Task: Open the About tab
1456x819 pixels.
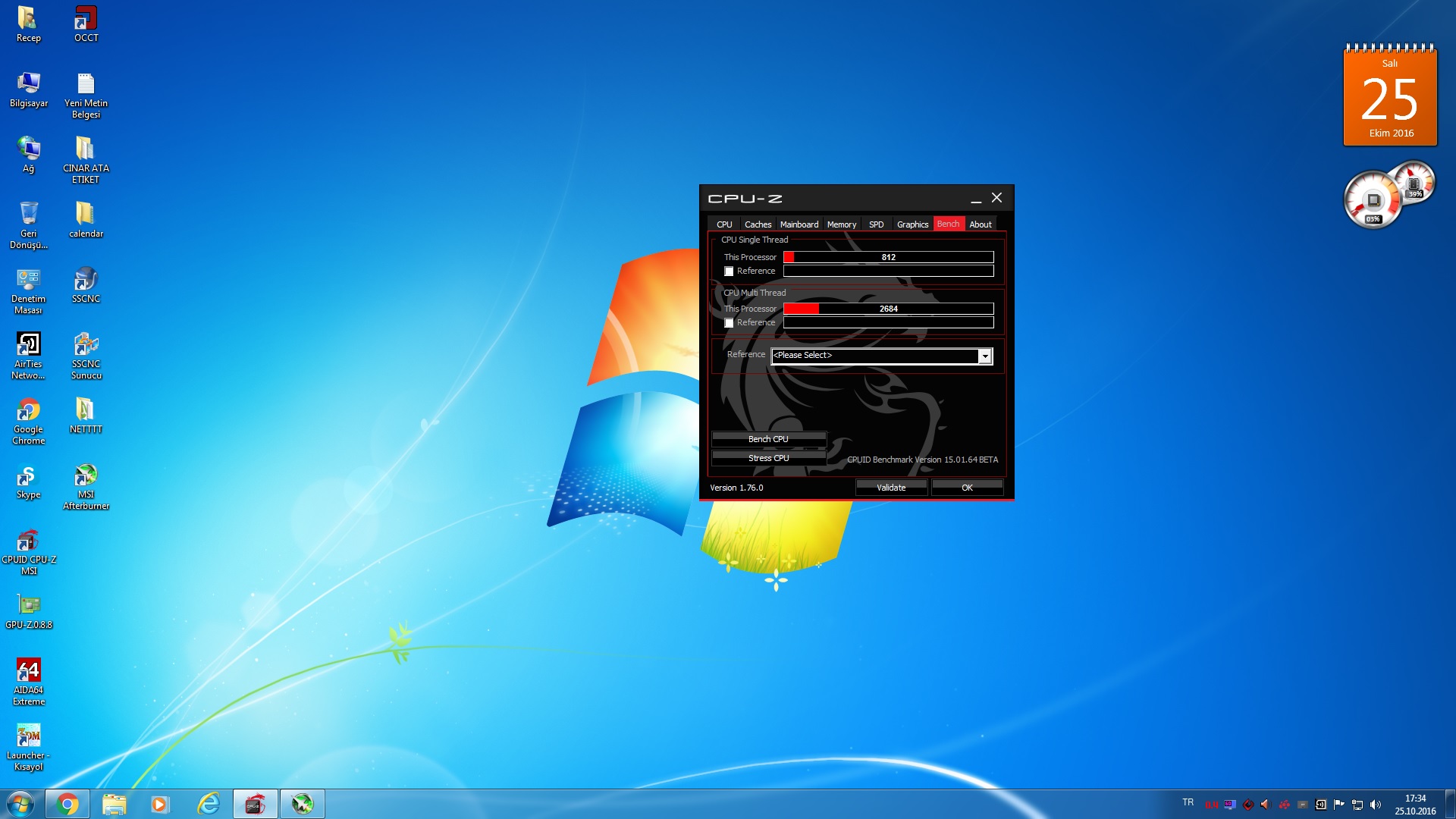Action: (981, 224)
